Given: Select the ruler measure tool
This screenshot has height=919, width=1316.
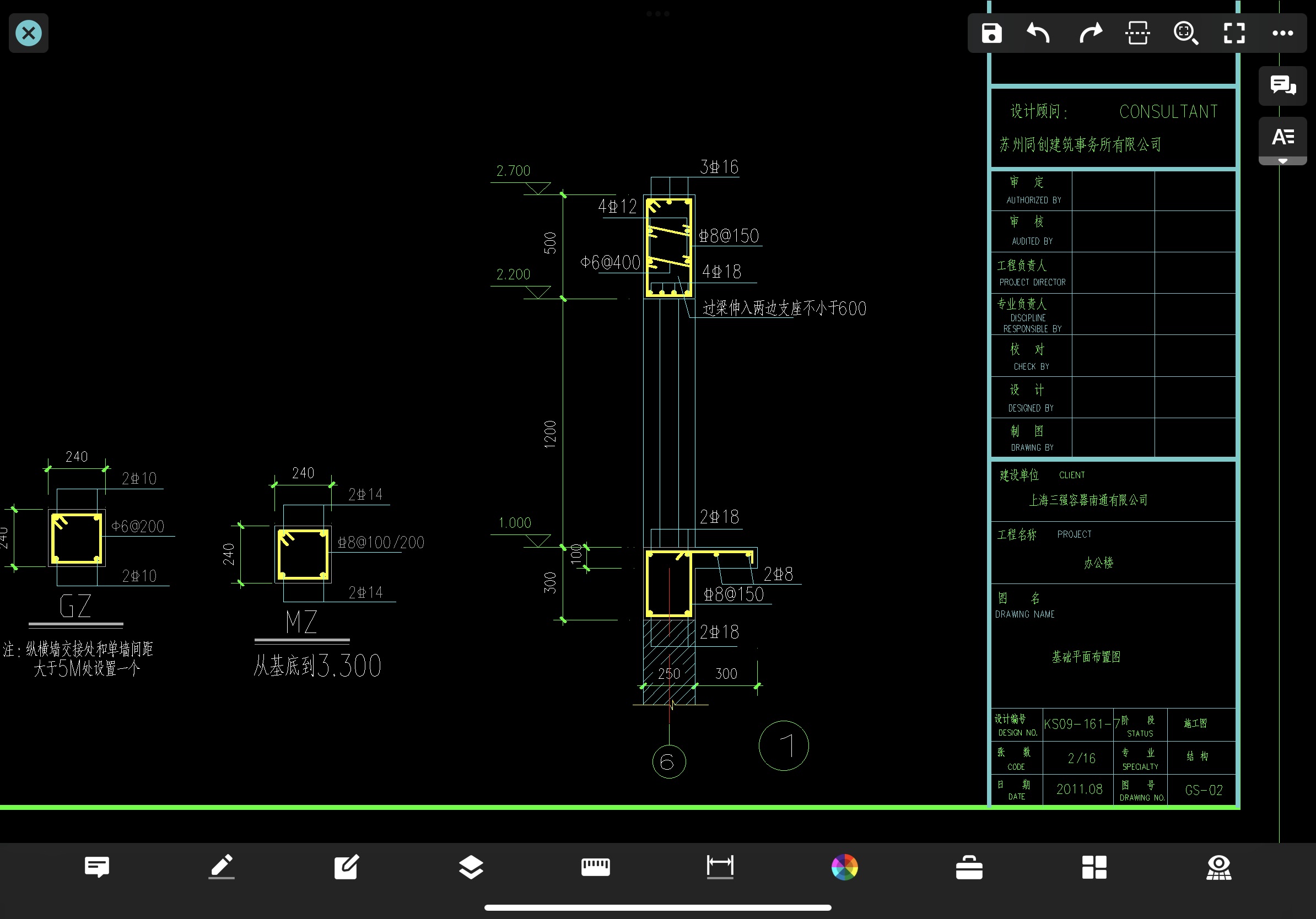Looking at the screenshot, I should click(x=596, y=867).
